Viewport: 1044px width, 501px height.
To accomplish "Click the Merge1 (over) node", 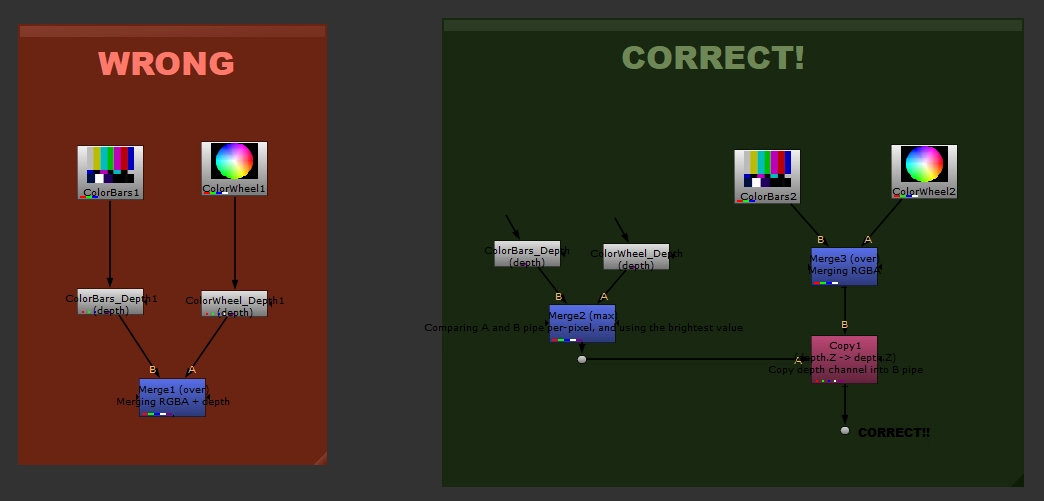I will click(x=172, y=396).
